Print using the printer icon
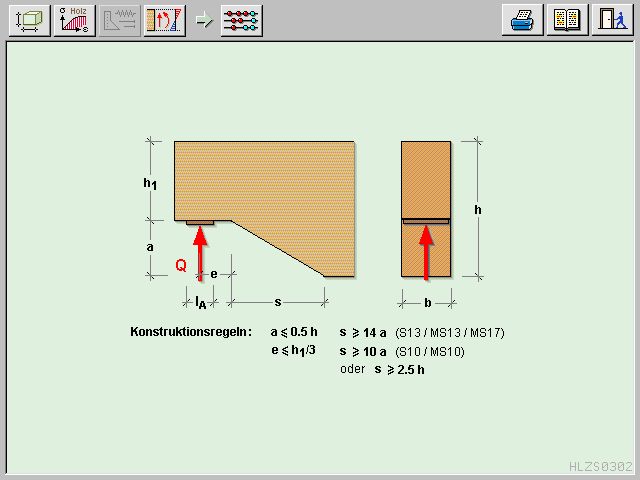The width and height of the screenshot is (640, 480). click(x=522, y=20)
